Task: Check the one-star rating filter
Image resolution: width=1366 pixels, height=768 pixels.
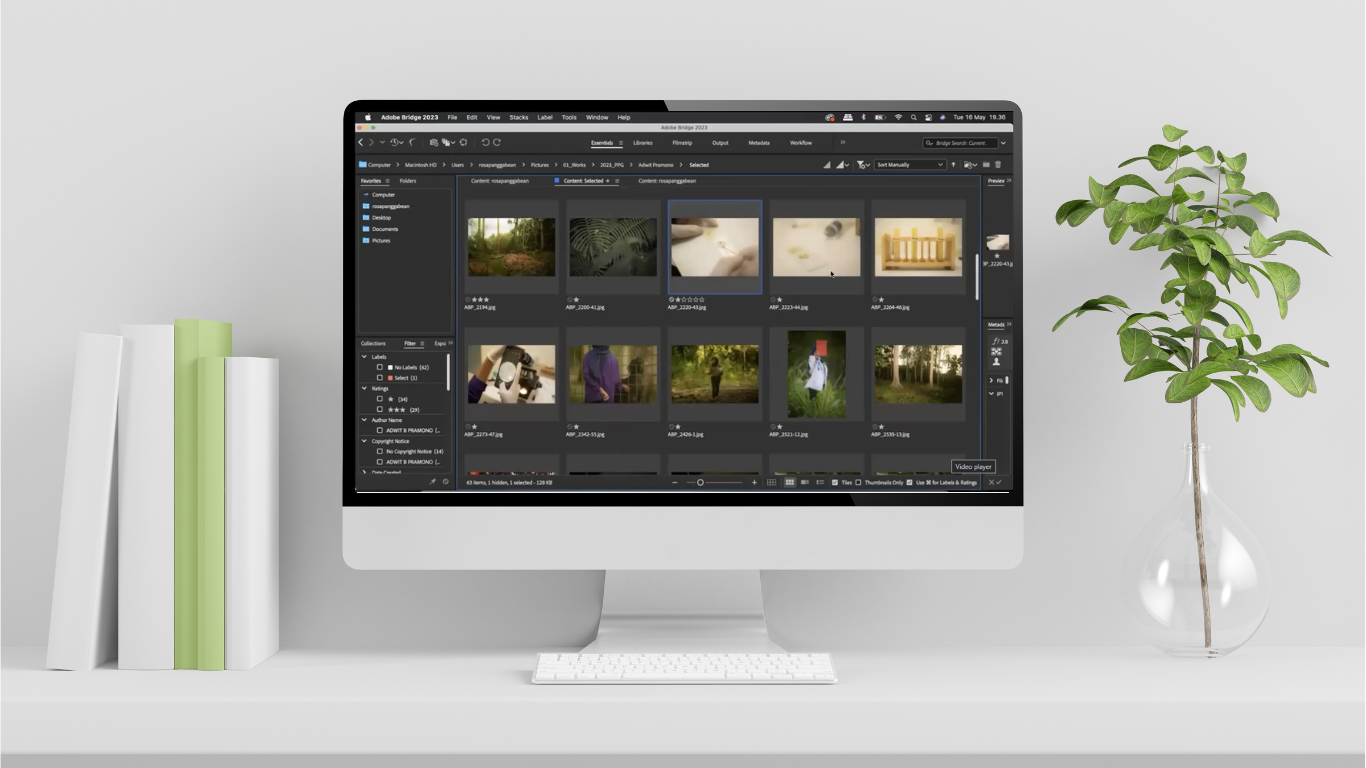Action: (380, 399)
